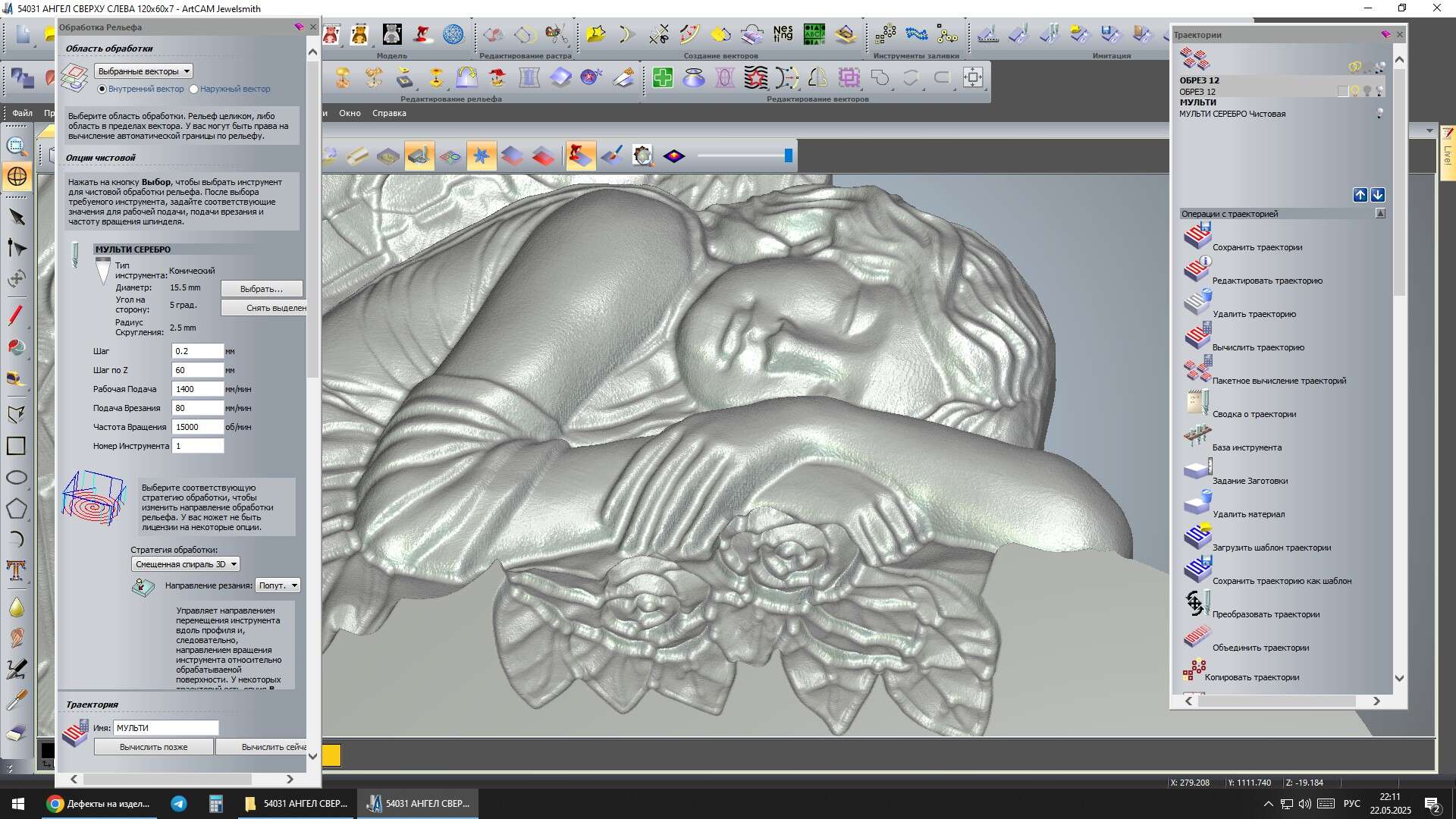Click the toolpath name field МУЛЬТИ
Screen dimensions: 1456x819
(166, 728)
